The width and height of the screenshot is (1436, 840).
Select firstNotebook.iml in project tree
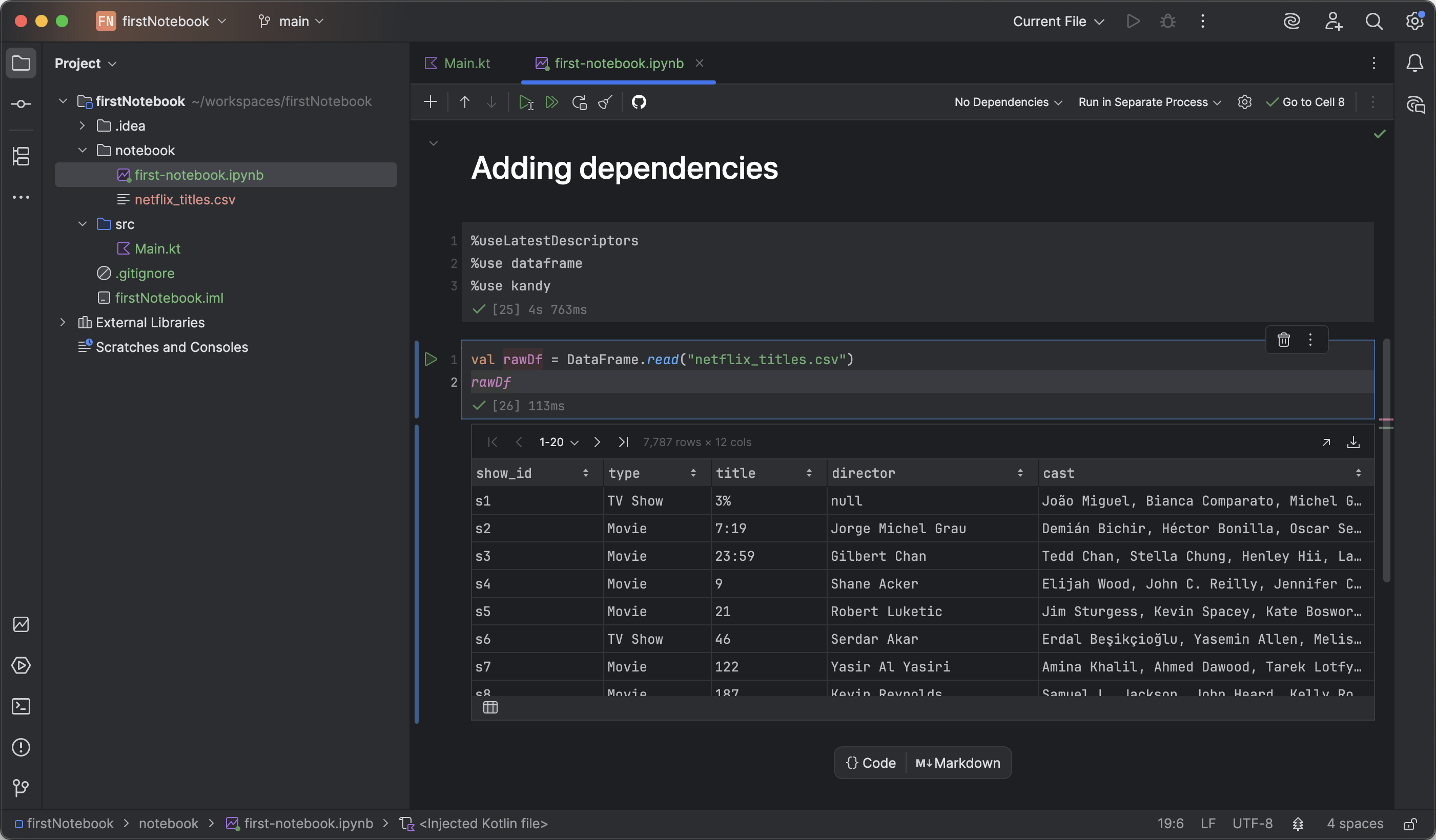point(169,298)
